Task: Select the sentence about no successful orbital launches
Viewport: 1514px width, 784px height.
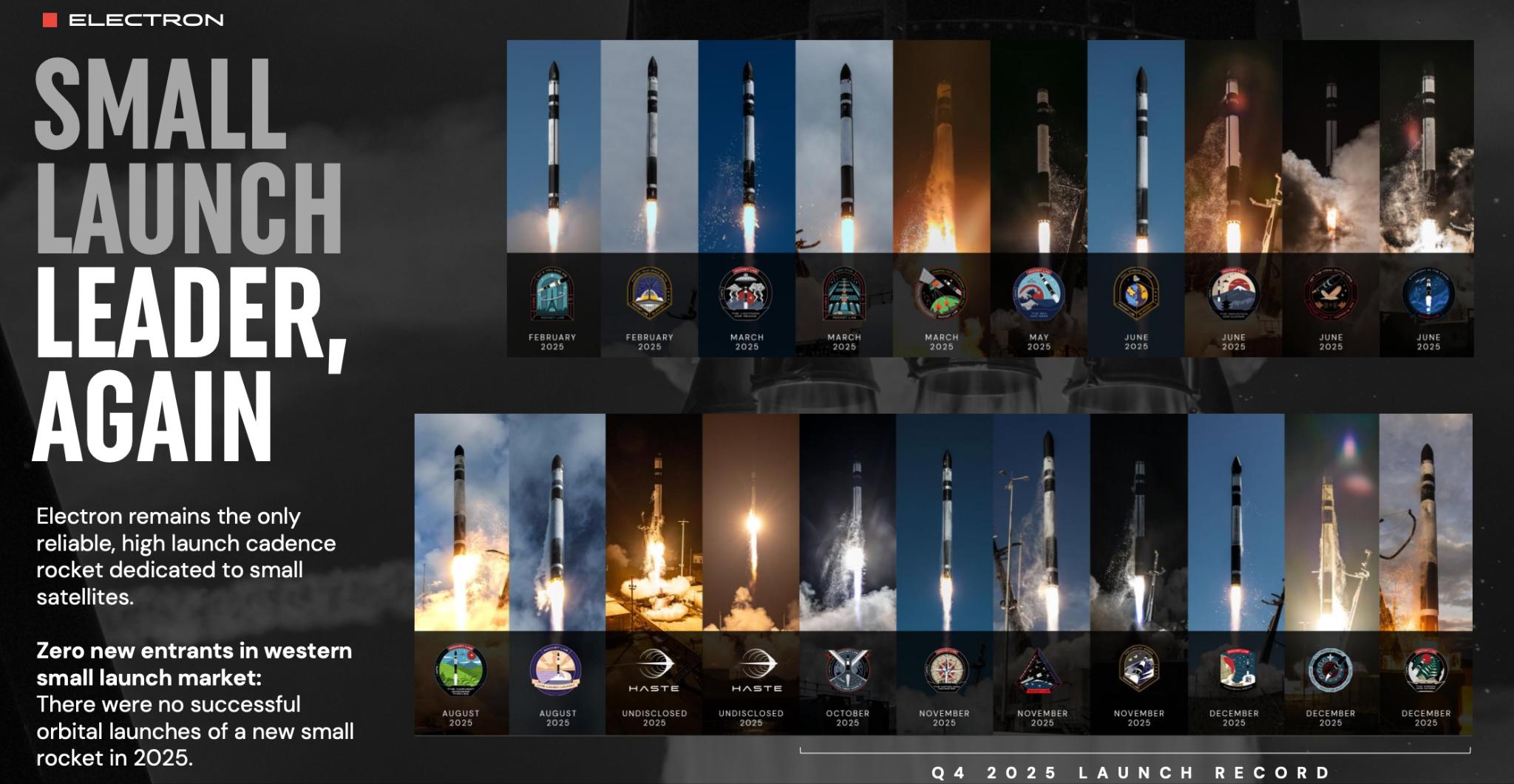Action: [195, 731]
